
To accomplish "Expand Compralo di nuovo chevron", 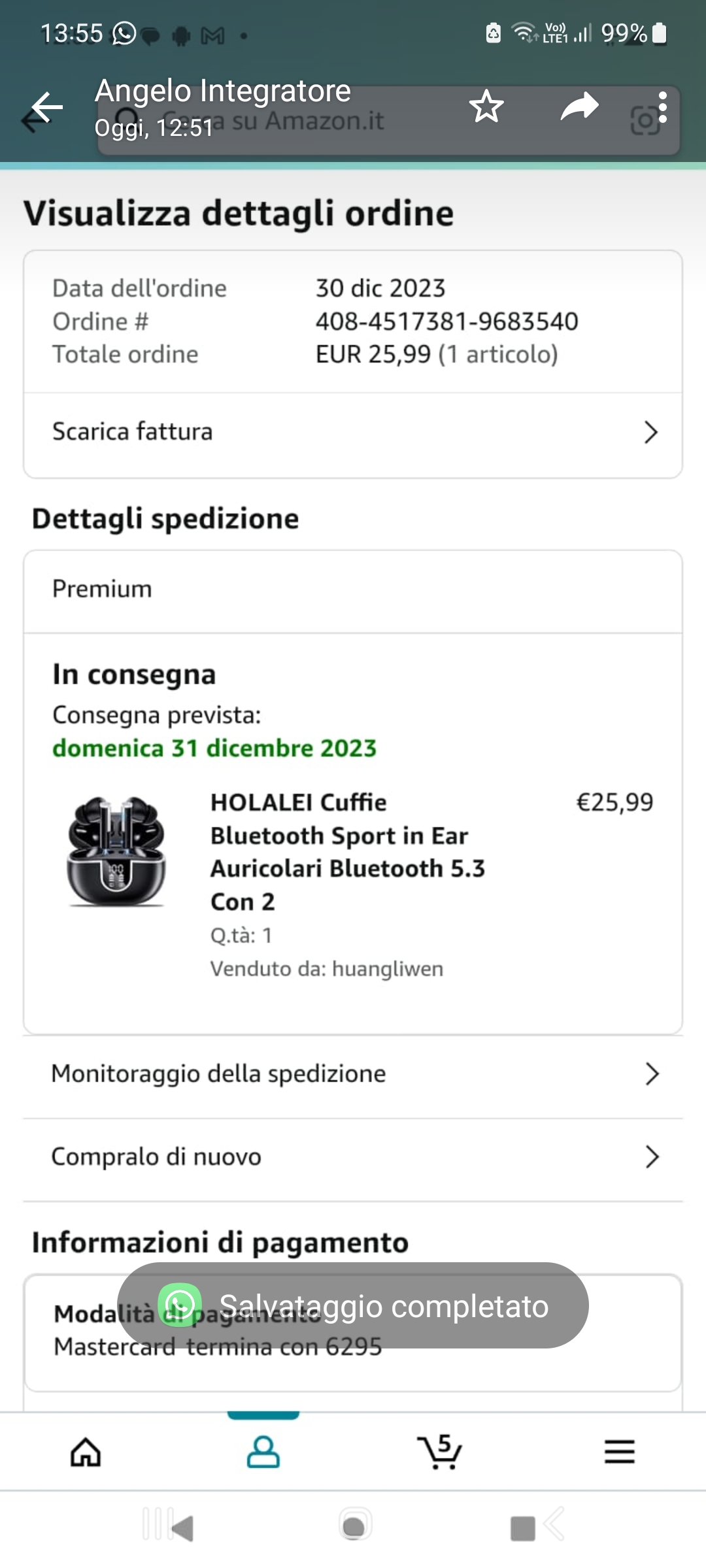I will tap(651, 1156).
